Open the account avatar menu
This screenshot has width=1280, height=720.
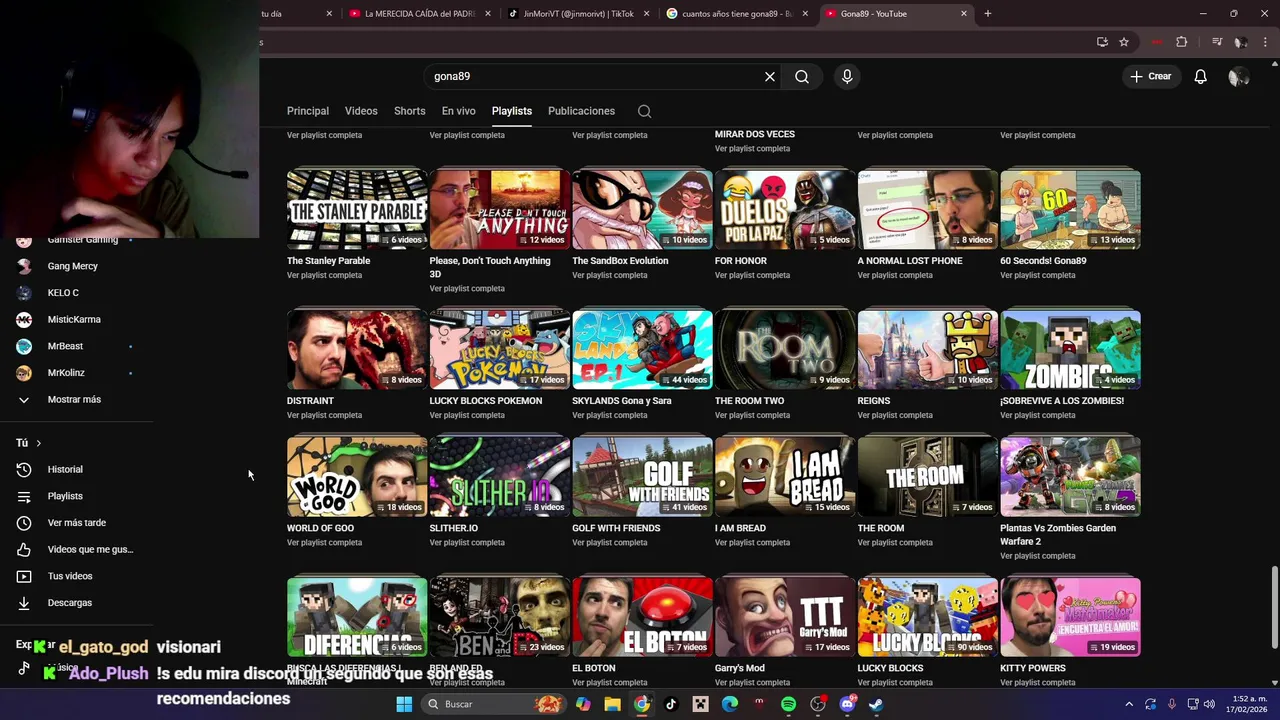1239,76
